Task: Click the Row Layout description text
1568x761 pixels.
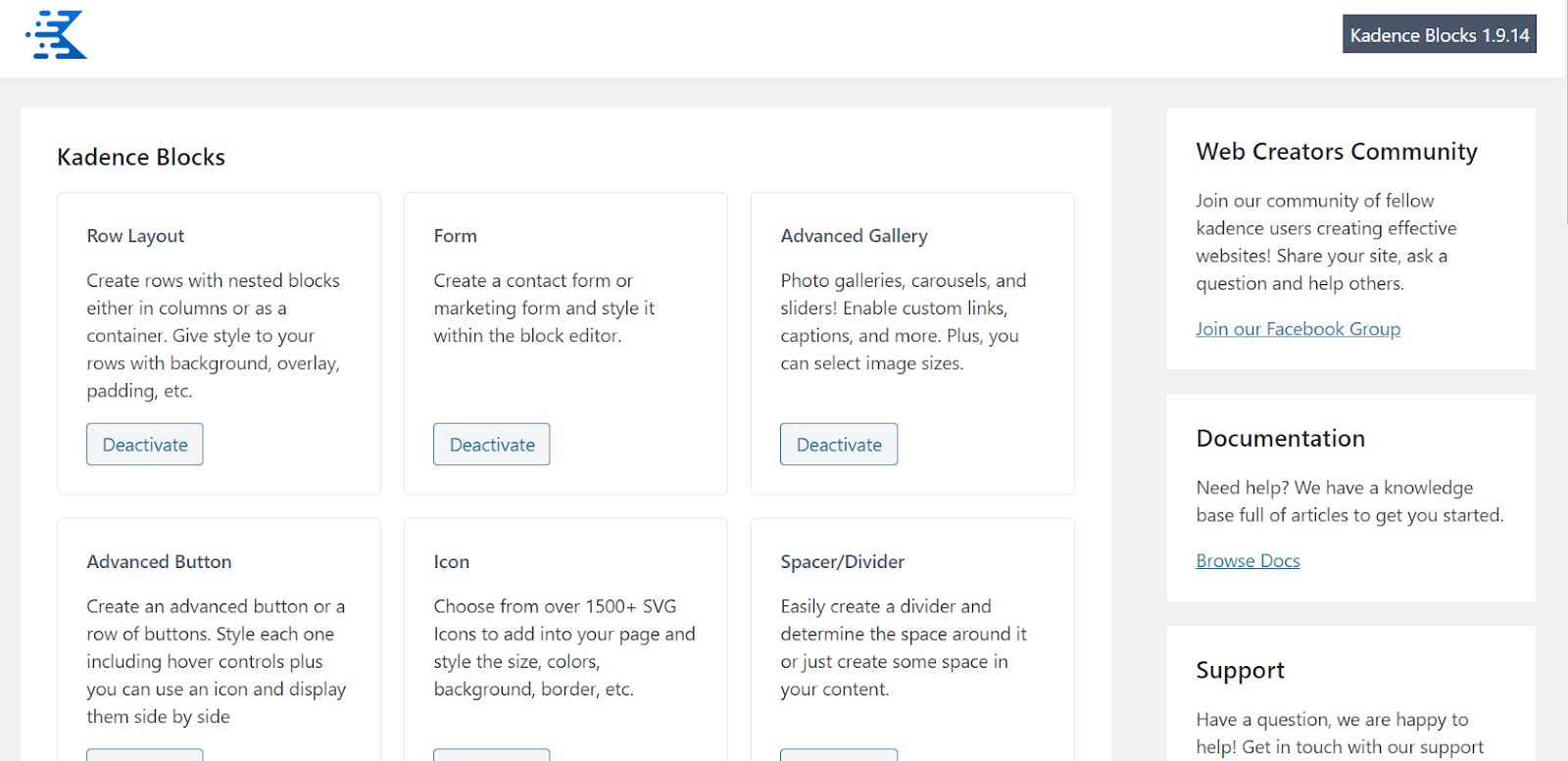Action: tap(214, 336)
